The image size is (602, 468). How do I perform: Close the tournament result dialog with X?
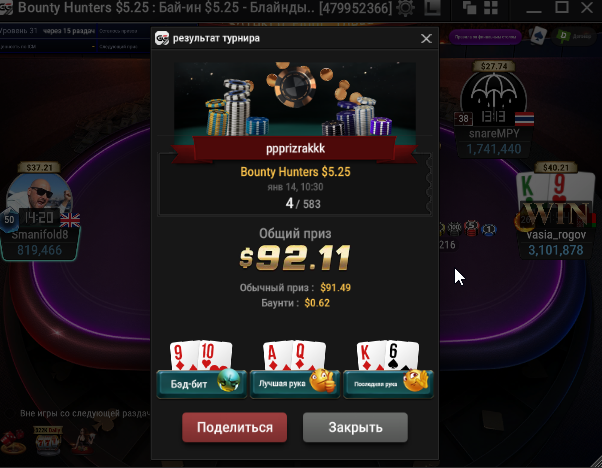(426, 38)
